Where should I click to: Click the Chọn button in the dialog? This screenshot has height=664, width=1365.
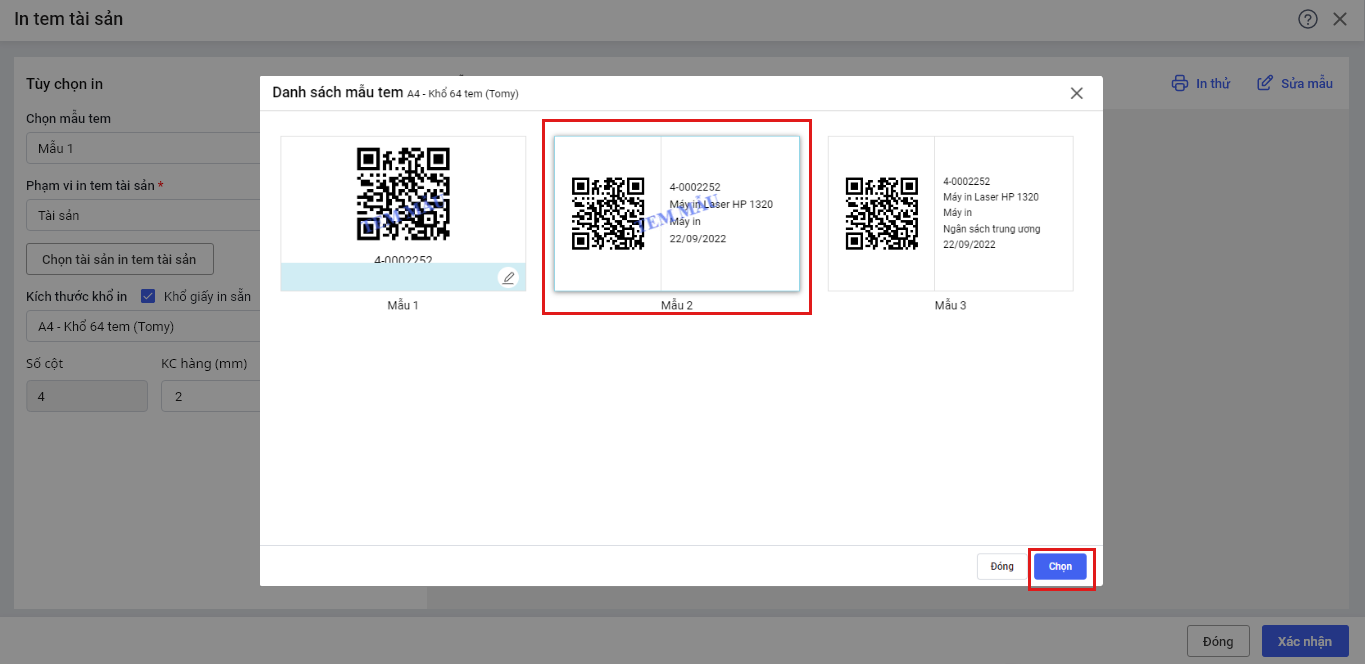click(x=1060, y=566)
